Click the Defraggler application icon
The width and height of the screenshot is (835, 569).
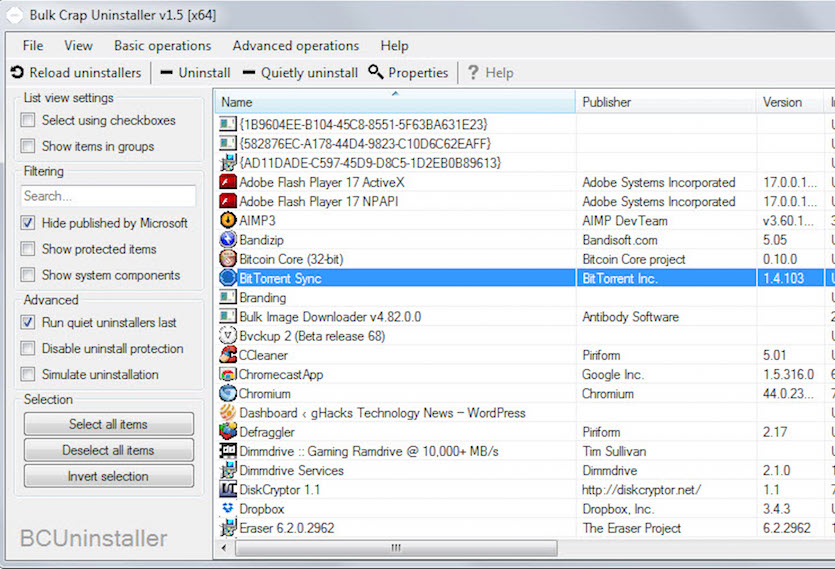228,432
